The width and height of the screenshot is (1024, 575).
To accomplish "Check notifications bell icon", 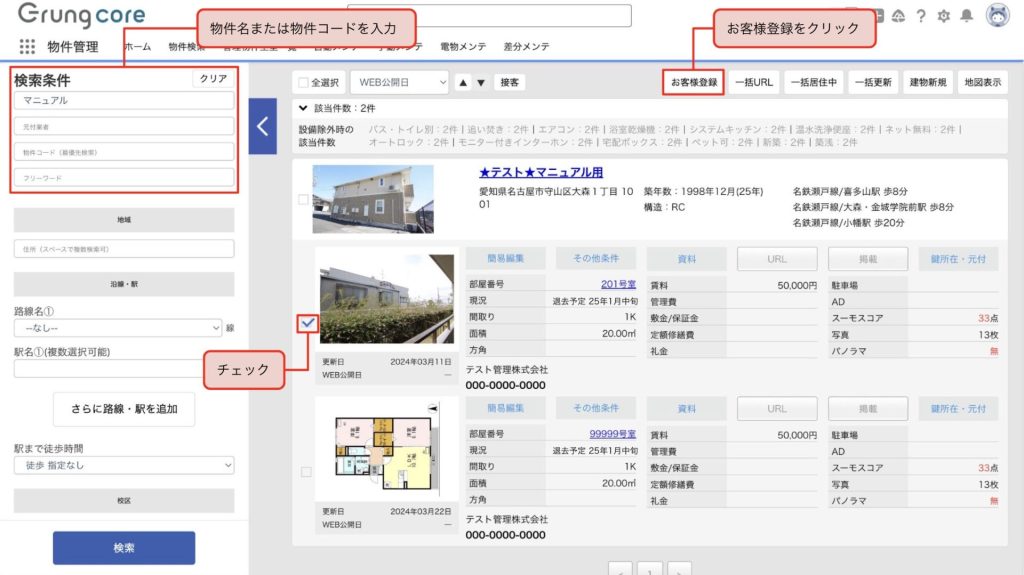I will click(966, 16).
